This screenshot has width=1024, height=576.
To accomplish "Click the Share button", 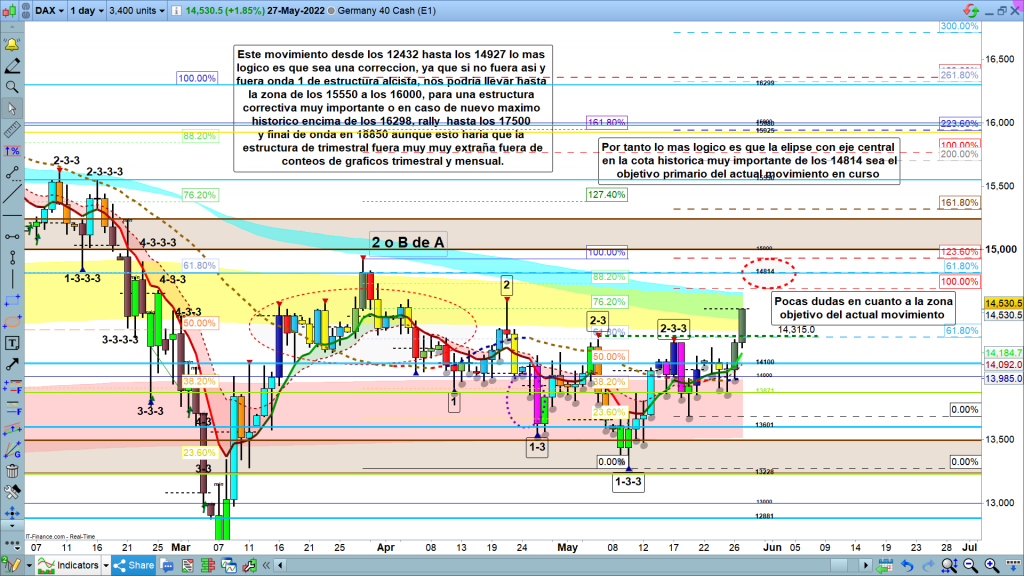I will 136,567.
